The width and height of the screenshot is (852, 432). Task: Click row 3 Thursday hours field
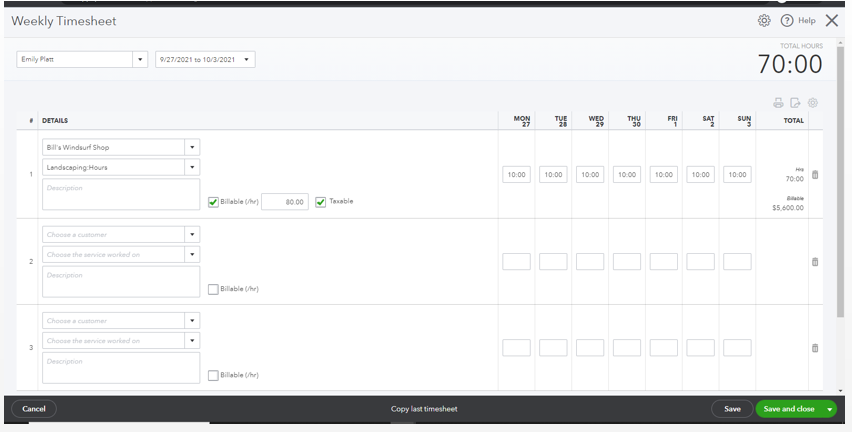tap(627, 348)
